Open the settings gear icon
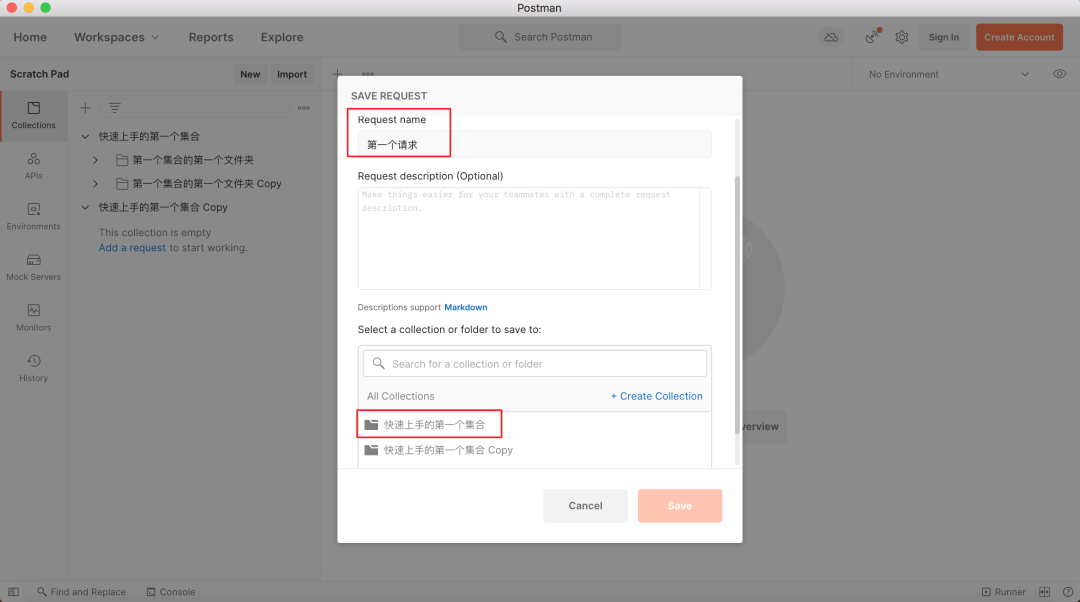The height and width of the screenshot is (602, 1080). [x=902, y=37]
